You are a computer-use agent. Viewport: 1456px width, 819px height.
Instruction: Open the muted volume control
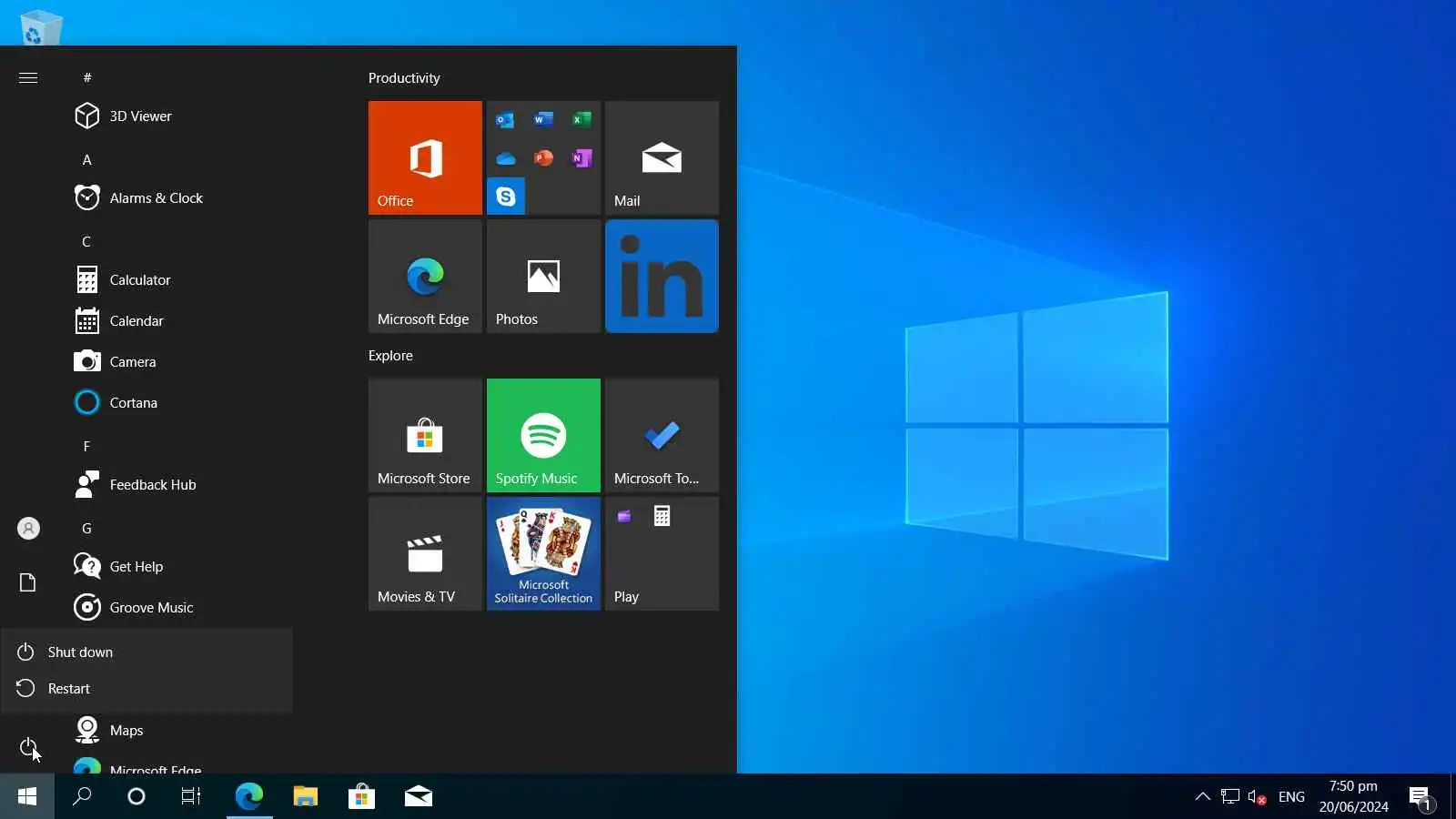[x=1257, y=796]
